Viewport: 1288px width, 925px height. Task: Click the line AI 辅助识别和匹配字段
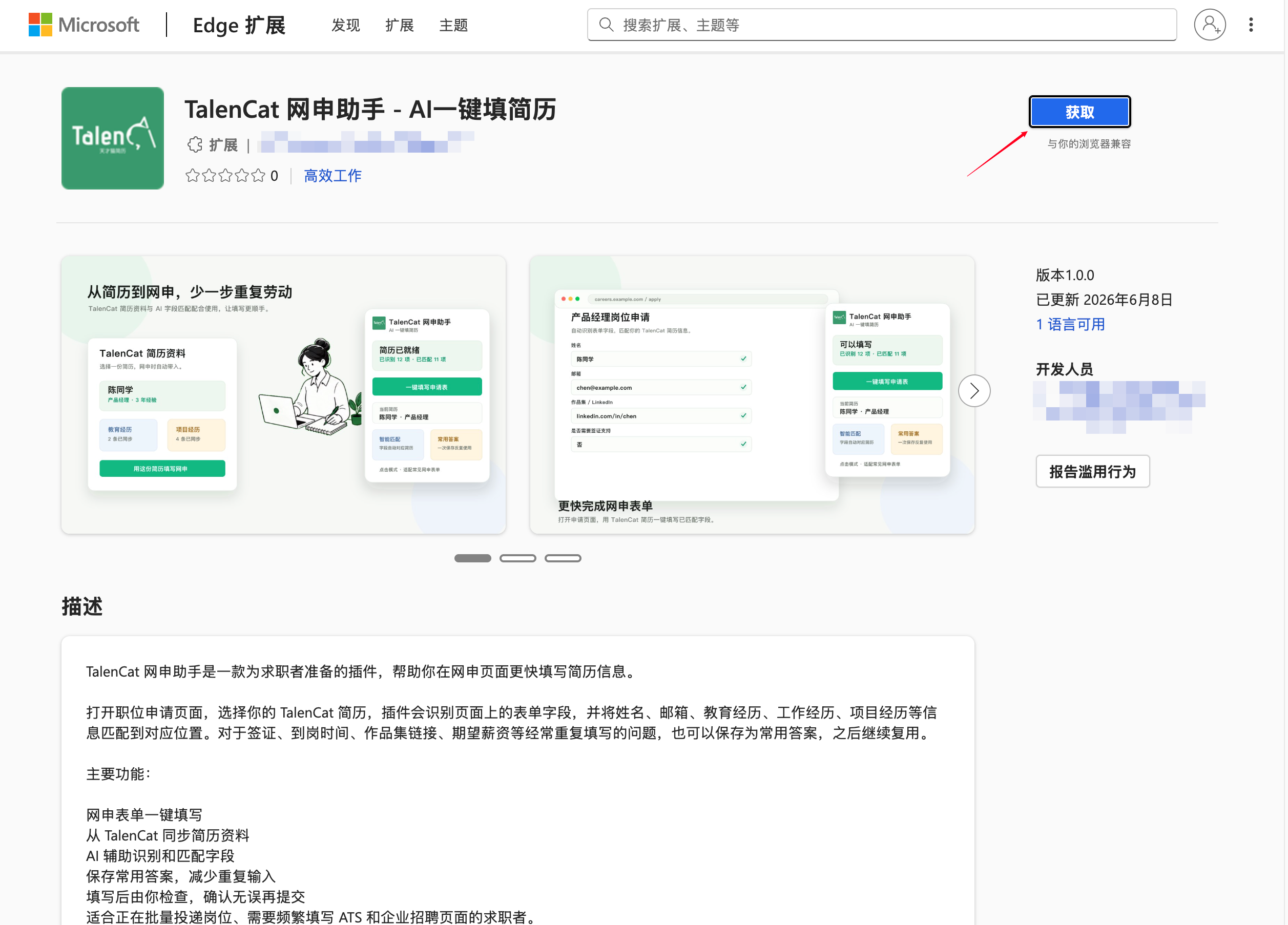tap(160, 856)
